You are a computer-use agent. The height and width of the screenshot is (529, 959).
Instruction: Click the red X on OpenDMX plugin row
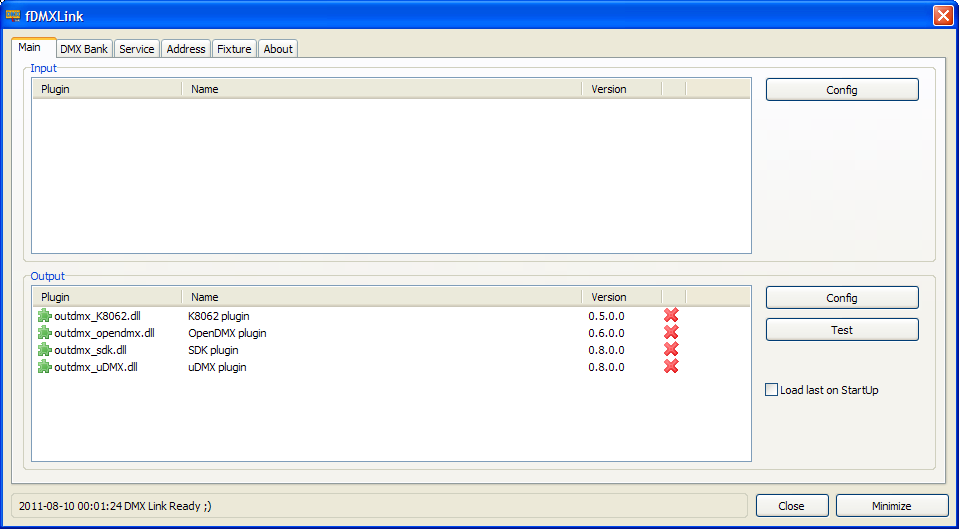coord(671,332)
